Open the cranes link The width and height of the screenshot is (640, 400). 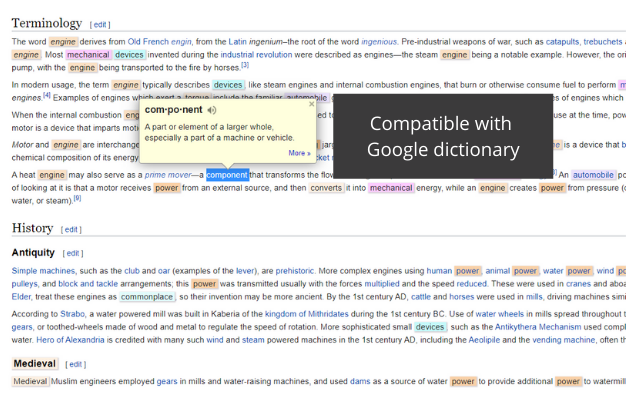(x=578, y=284)
